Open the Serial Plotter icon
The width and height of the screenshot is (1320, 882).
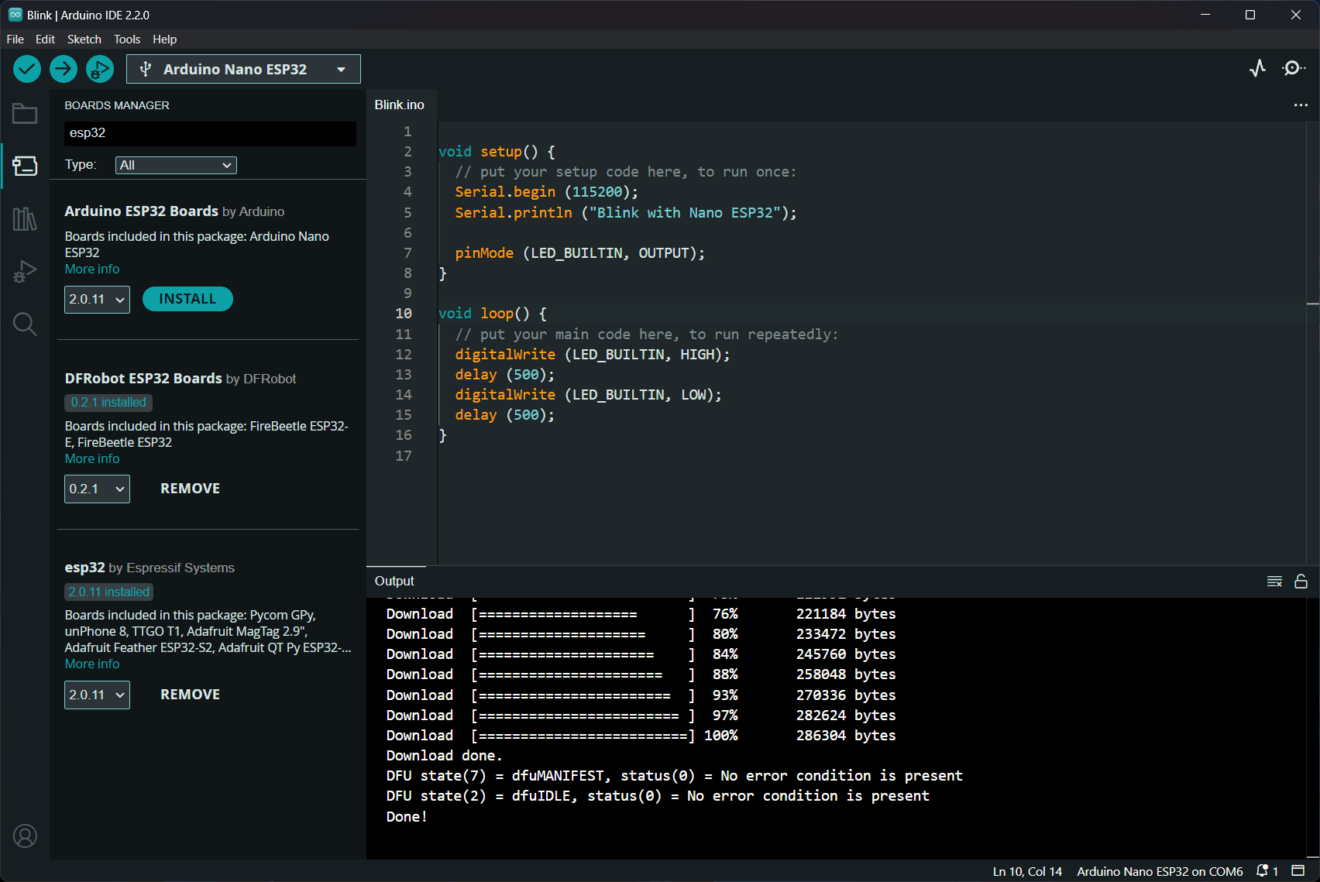tap(1258, 68)
